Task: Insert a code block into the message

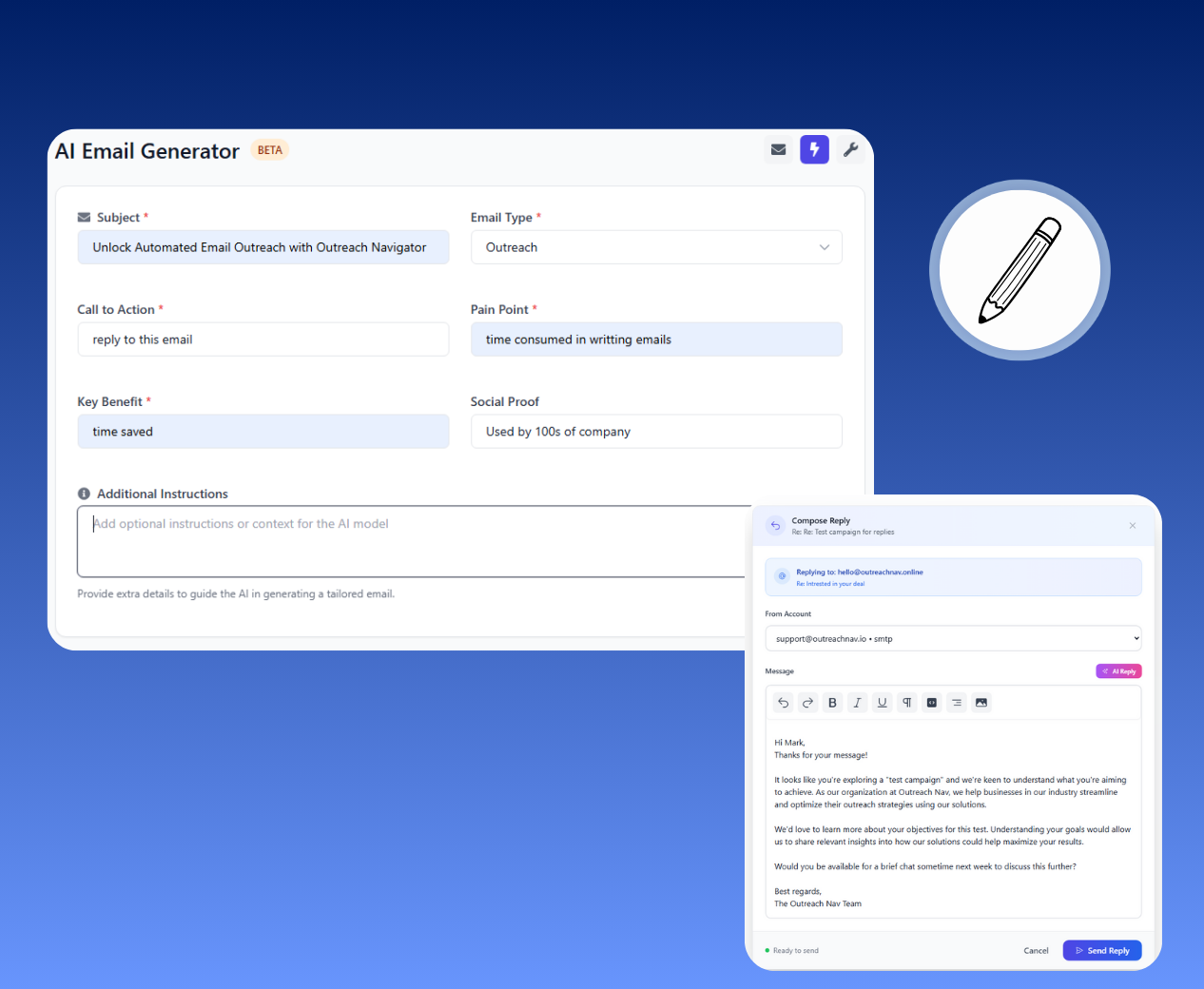Action: (x=931, y=702)
